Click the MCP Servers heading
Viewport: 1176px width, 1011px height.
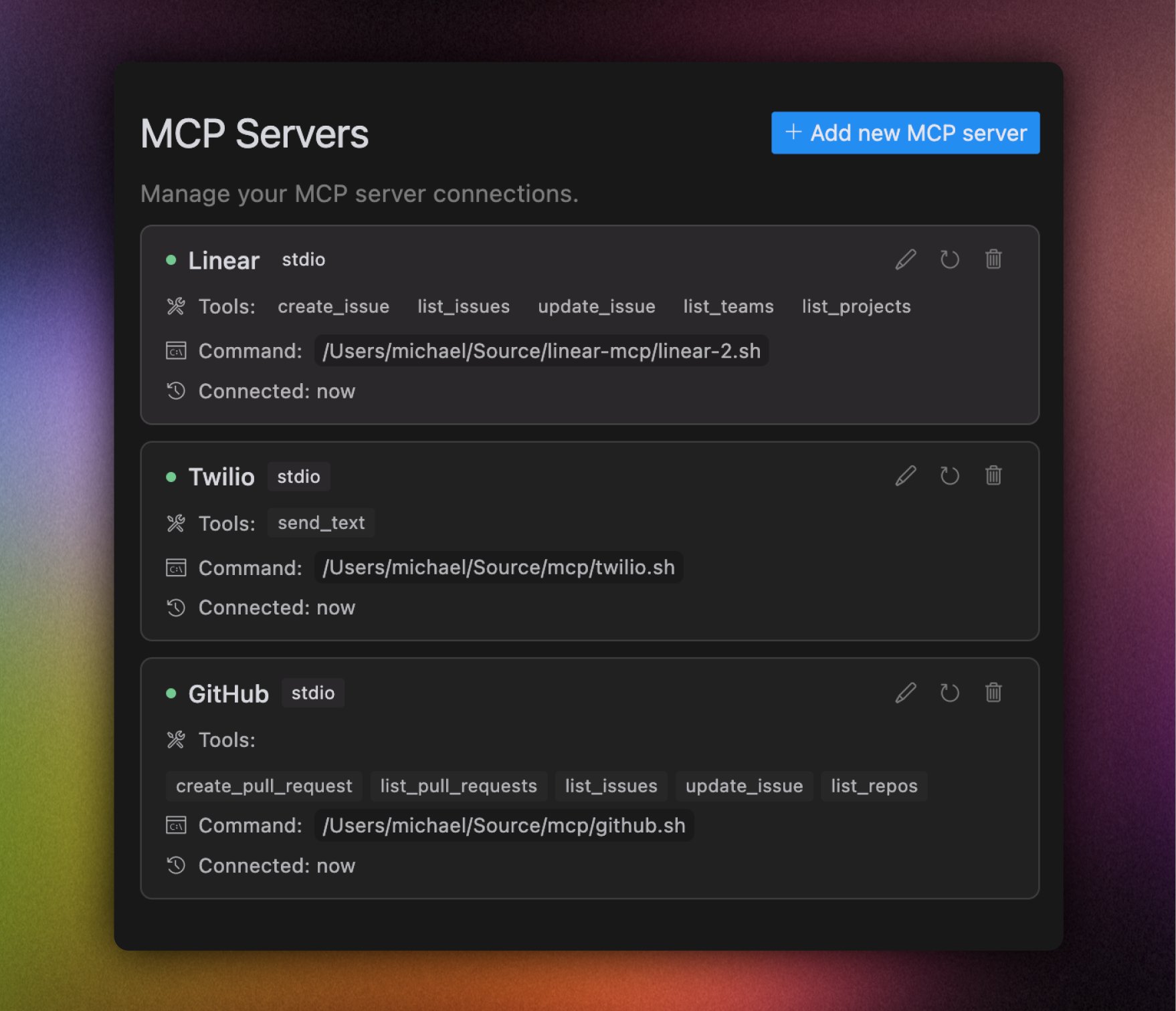[254, 134]
